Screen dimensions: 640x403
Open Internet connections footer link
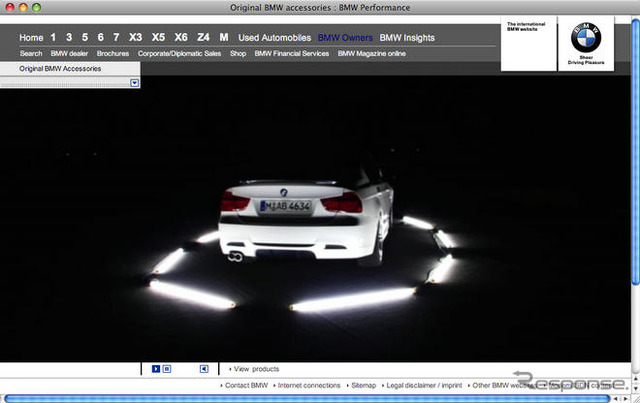[x=309, y=385]
